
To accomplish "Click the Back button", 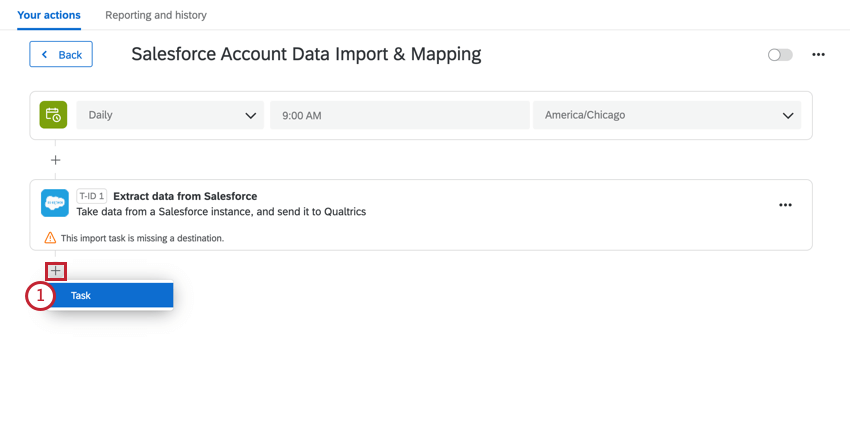I will click(x=61, y=54).
